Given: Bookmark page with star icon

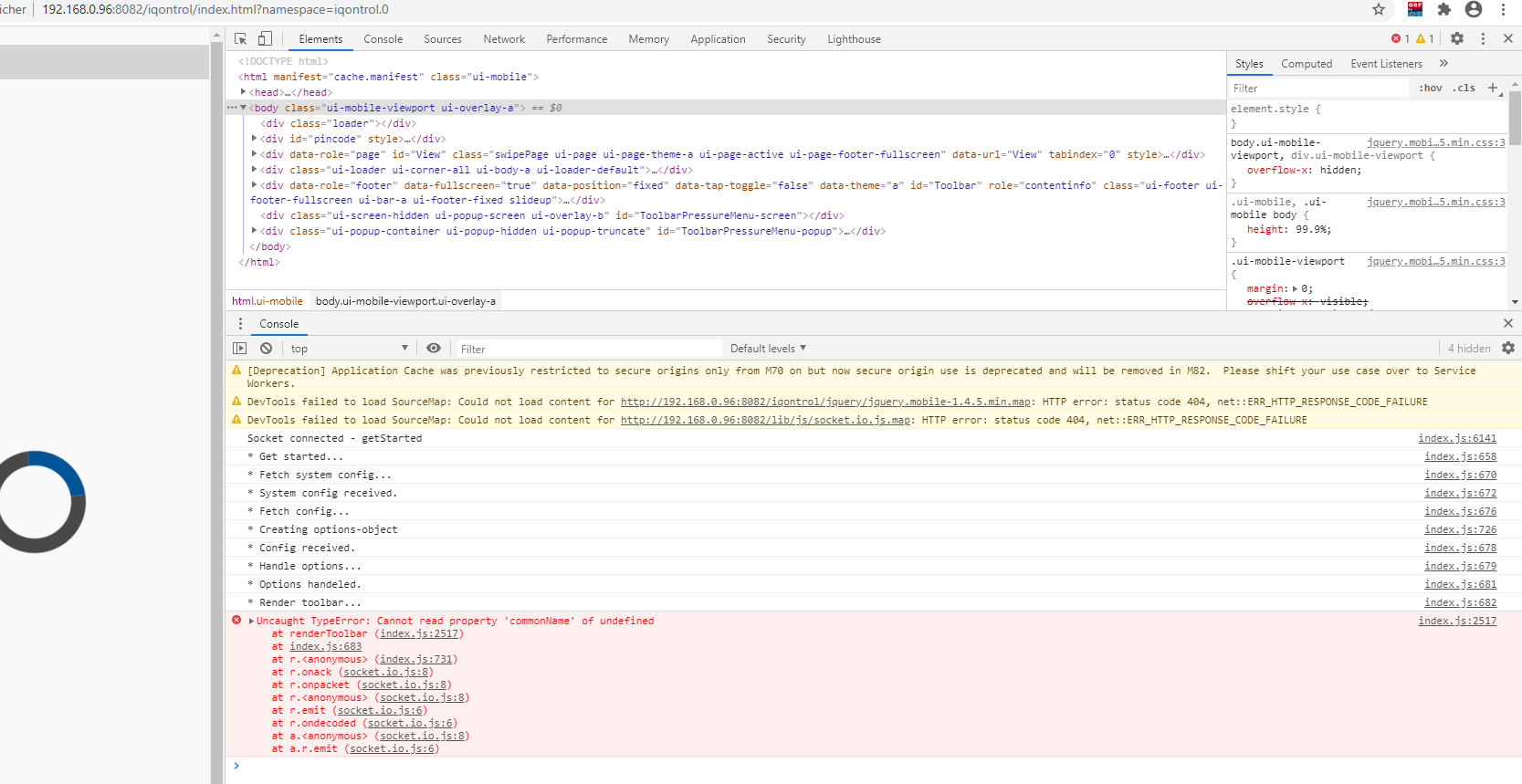Looking at the screenshot, I should pyautogui.click(x=1379, y=9).
